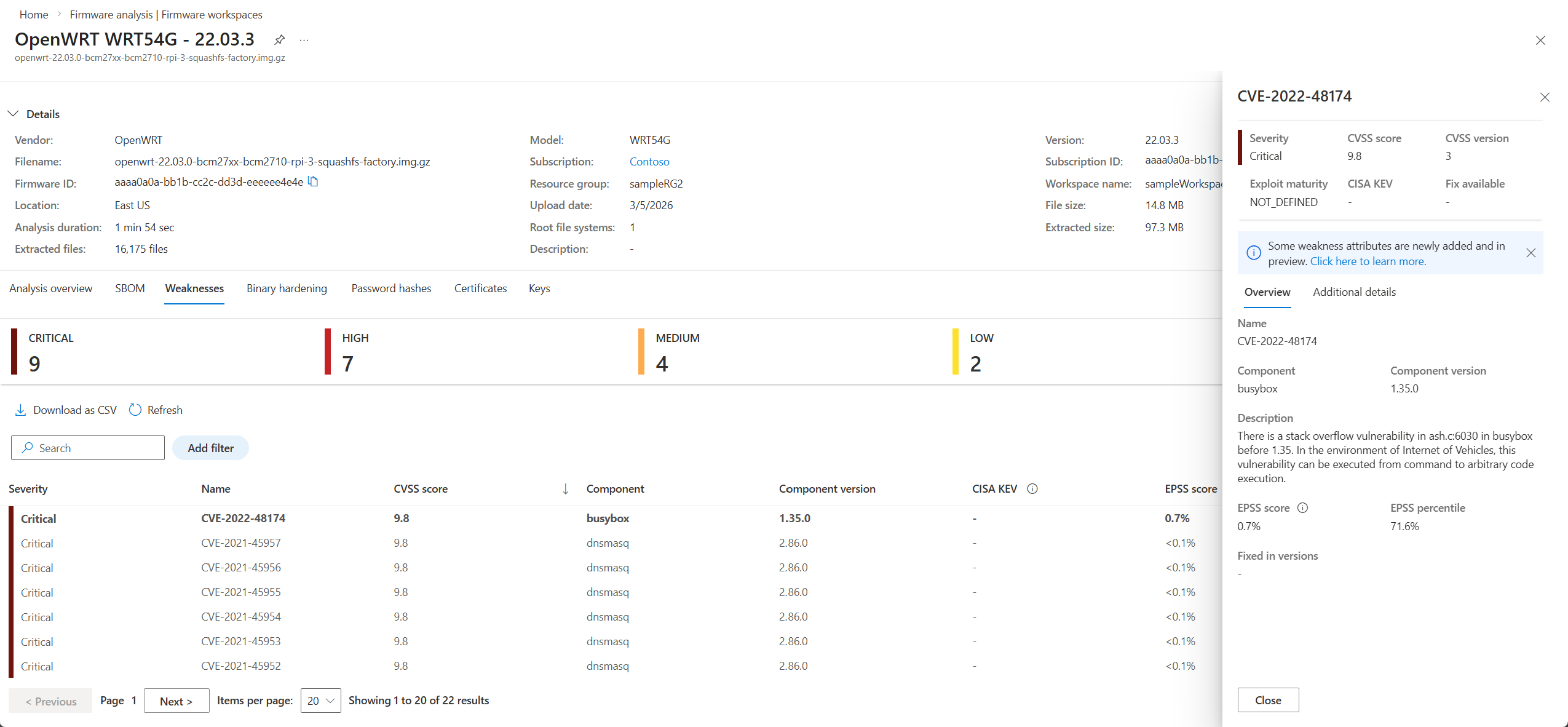The image size is (1568, 727).
Task: Pin the OpenWRT WRT54G firmware page
Action: 280,40
